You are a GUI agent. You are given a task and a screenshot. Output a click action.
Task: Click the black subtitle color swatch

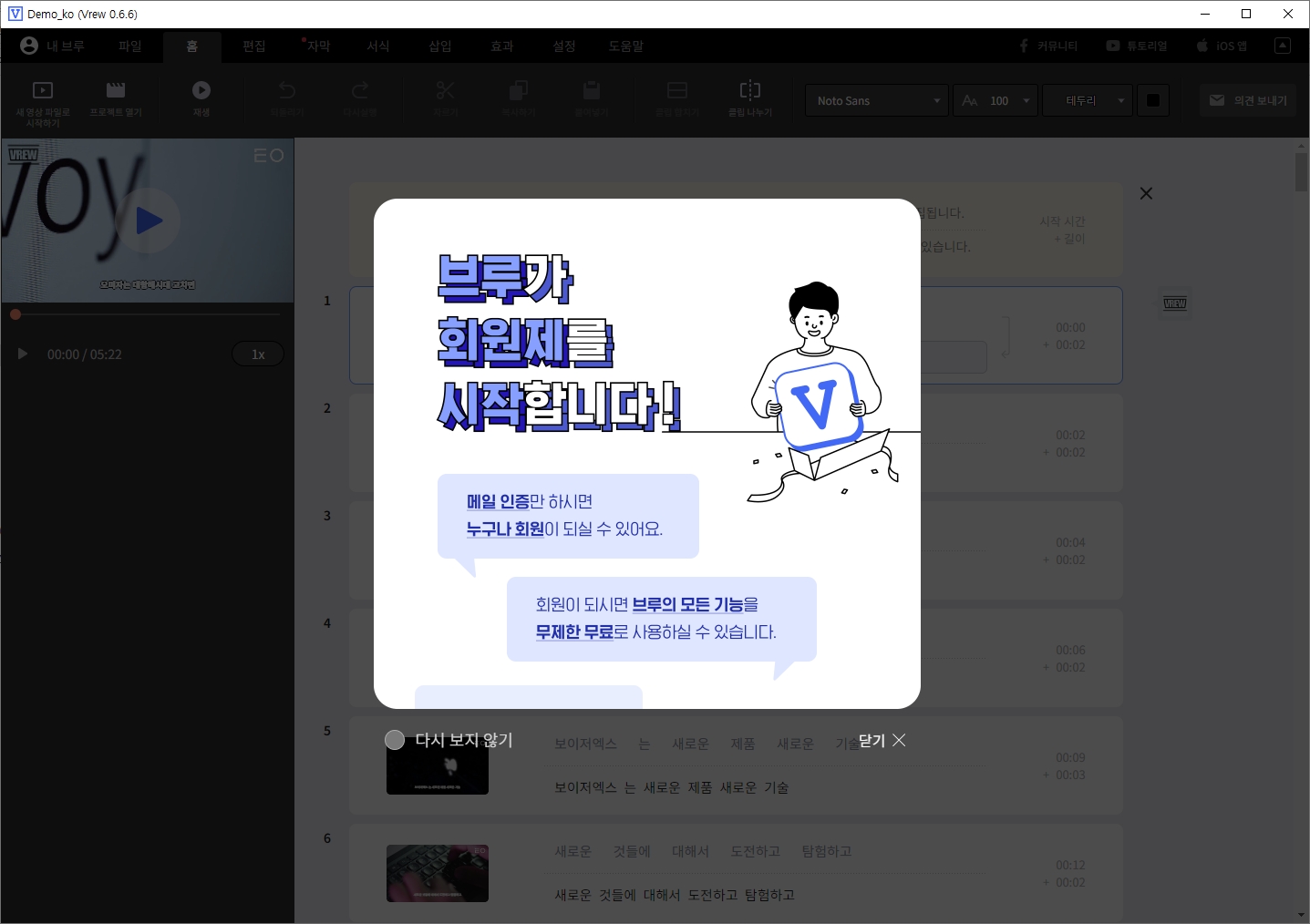(x=1152, y=100)
